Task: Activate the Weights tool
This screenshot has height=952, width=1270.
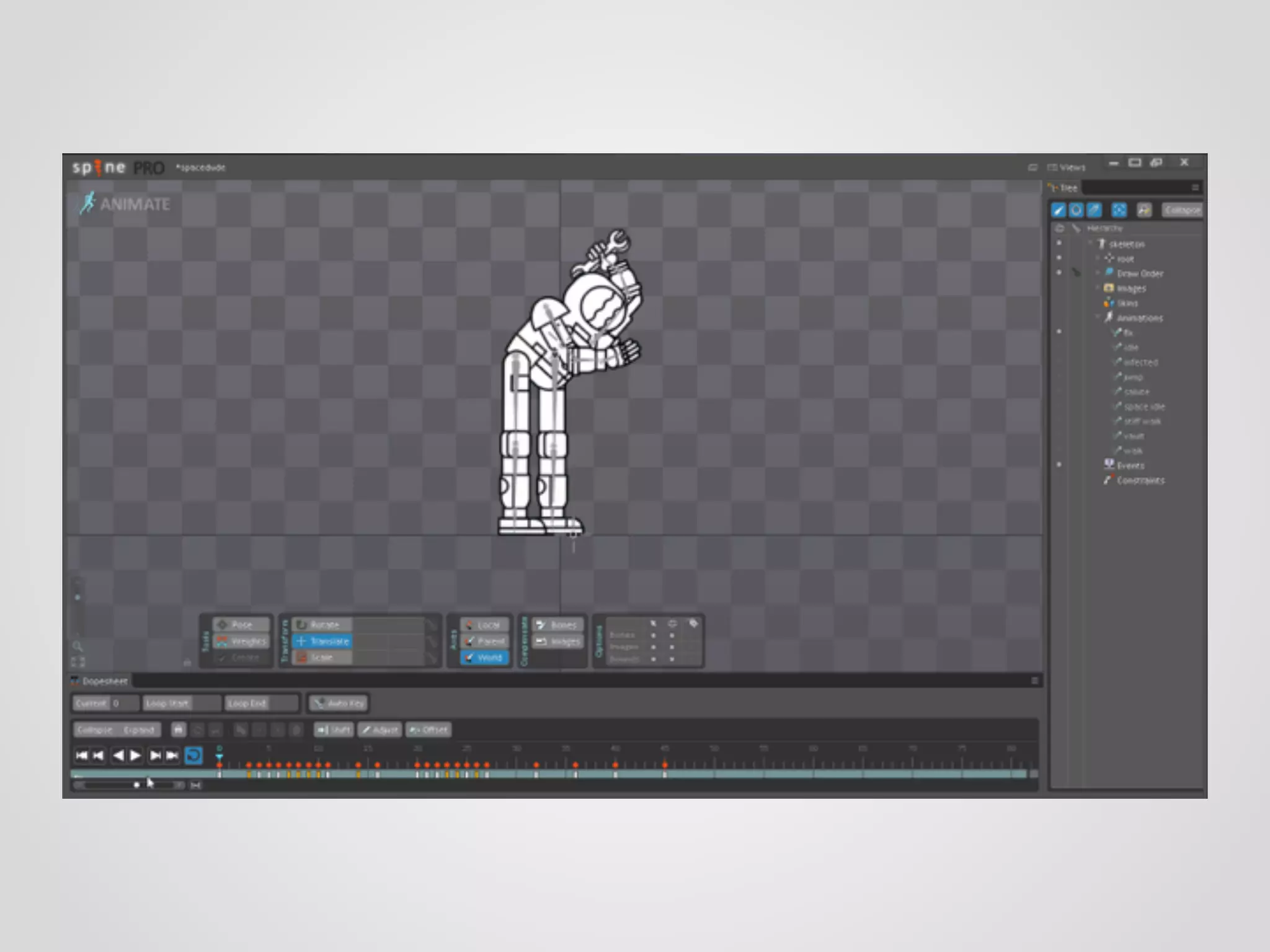Action: coord(242,641)
